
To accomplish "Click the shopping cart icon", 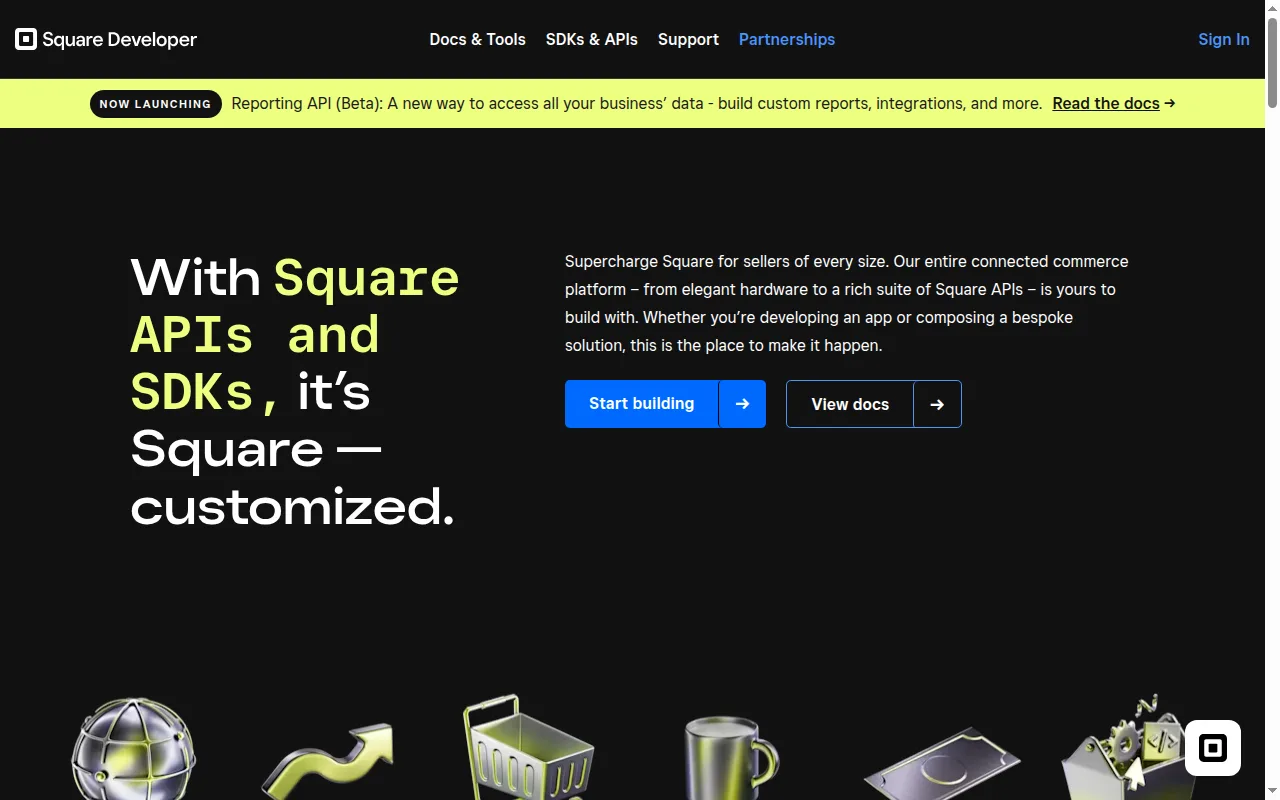I will [x=529, y=748].
